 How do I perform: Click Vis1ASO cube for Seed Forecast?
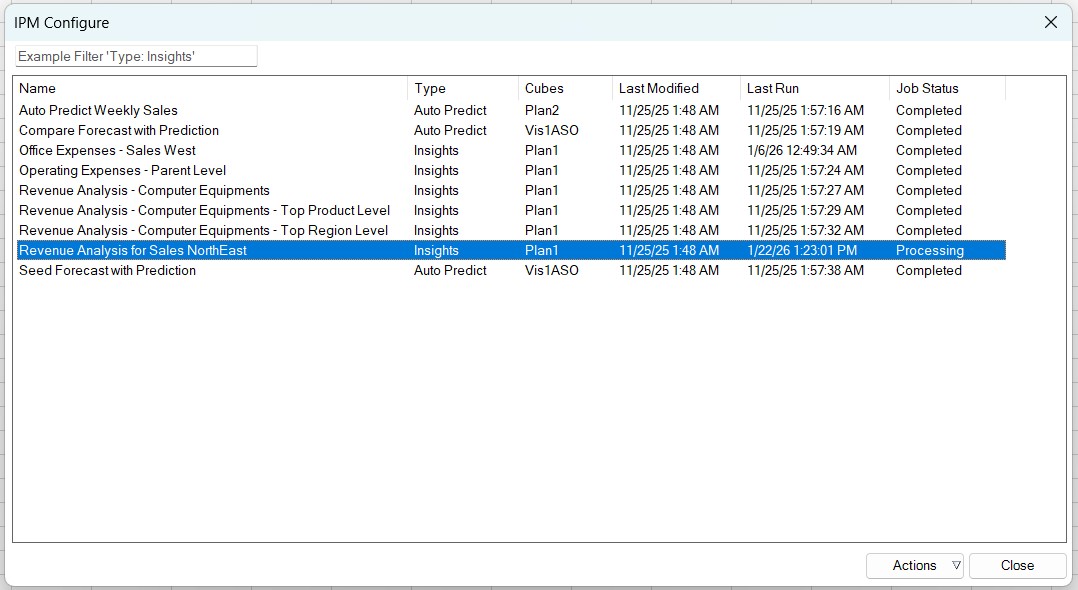pos(551,270)
